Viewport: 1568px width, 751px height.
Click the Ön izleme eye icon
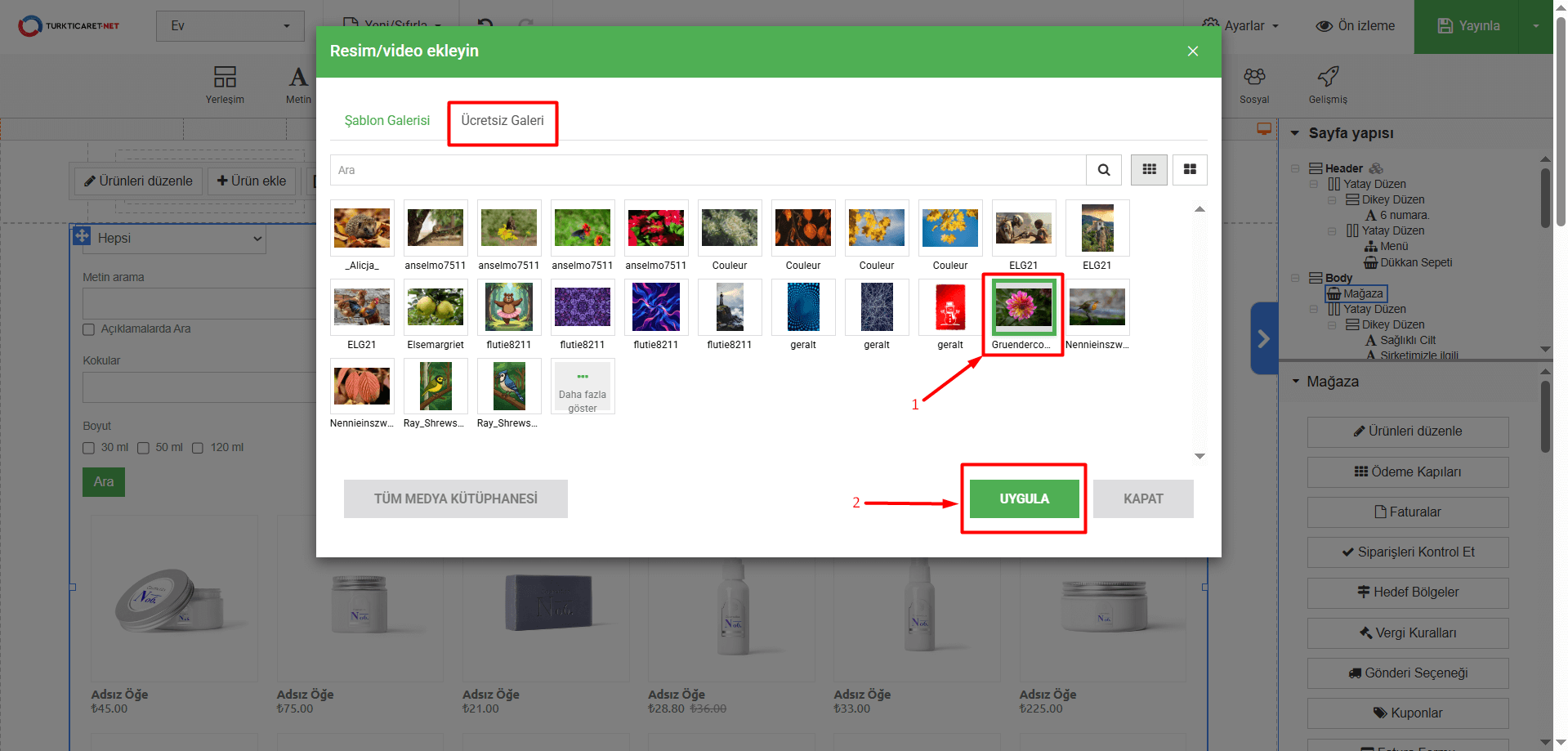coord(1324,26)
